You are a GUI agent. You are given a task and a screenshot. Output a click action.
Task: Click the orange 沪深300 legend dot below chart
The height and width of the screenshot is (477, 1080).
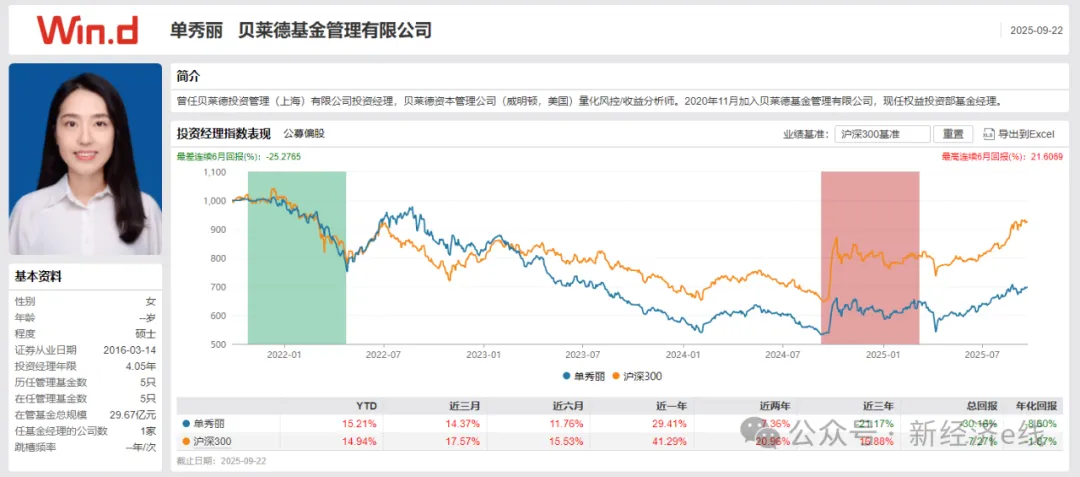coord(614,376)
